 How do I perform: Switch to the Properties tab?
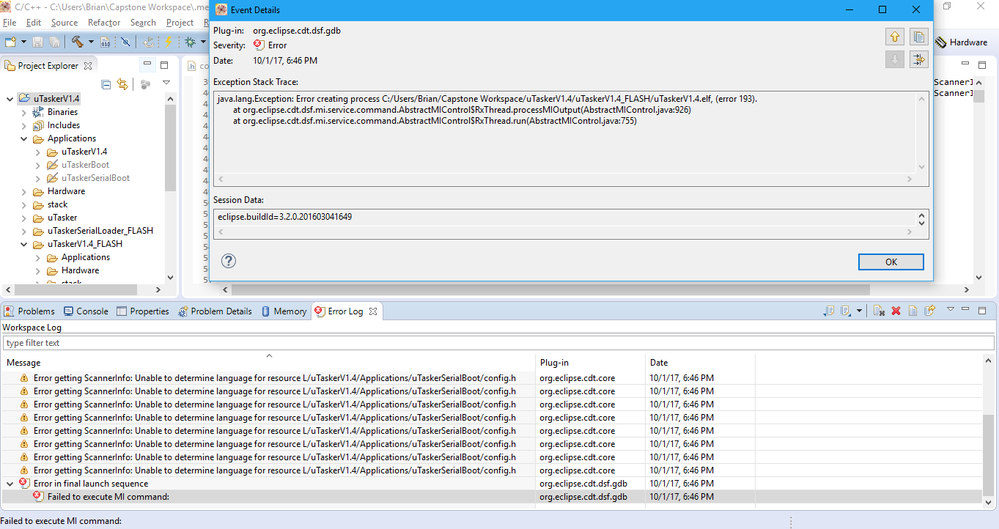pos(143,311)
